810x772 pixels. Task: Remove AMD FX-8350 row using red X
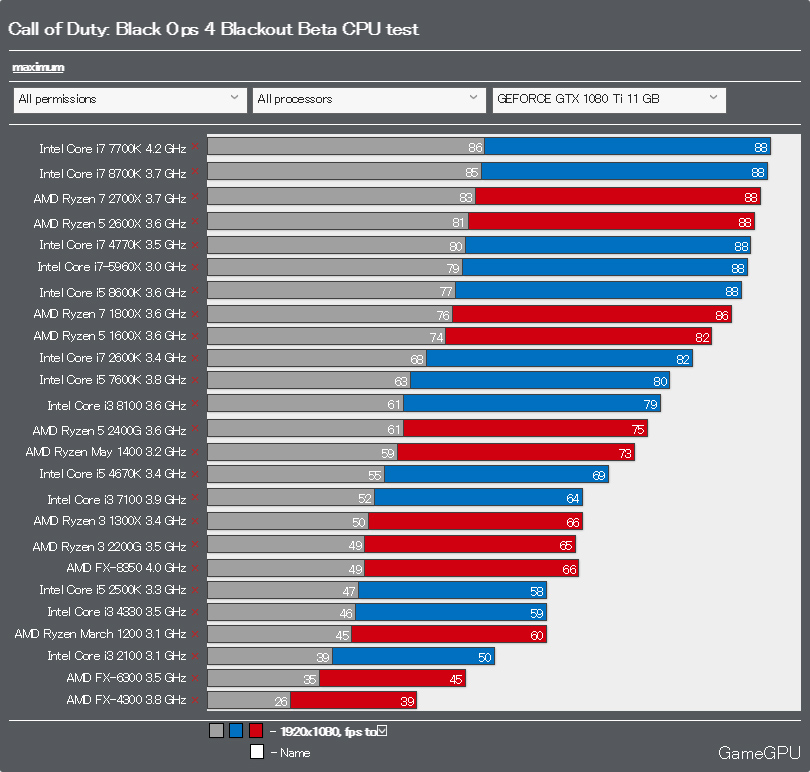(x=195, y=568)
